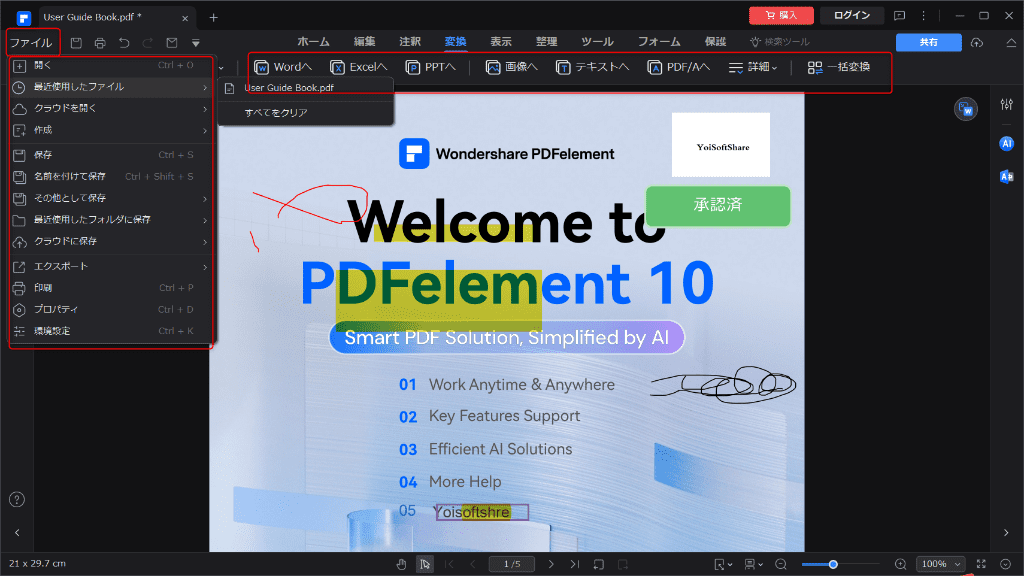Select 開く in the file menu
Viewport: 1024px width, 576px height.
(111, 65)
